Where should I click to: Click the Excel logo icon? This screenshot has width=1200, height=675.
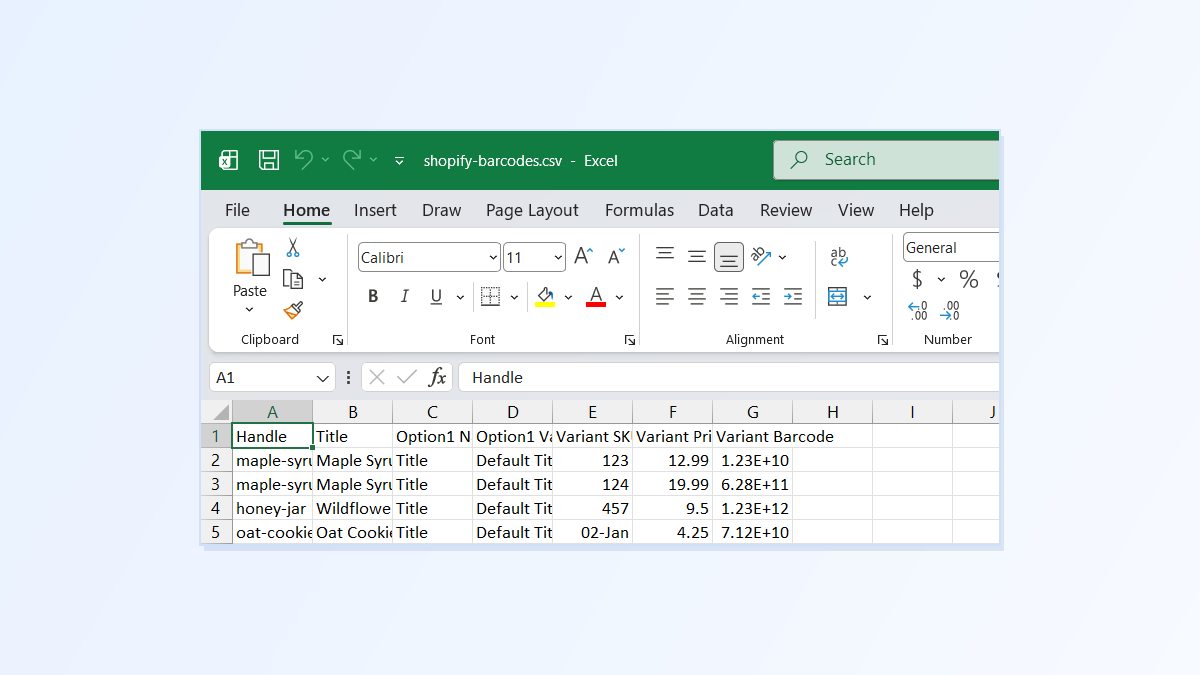click(228, 160)
